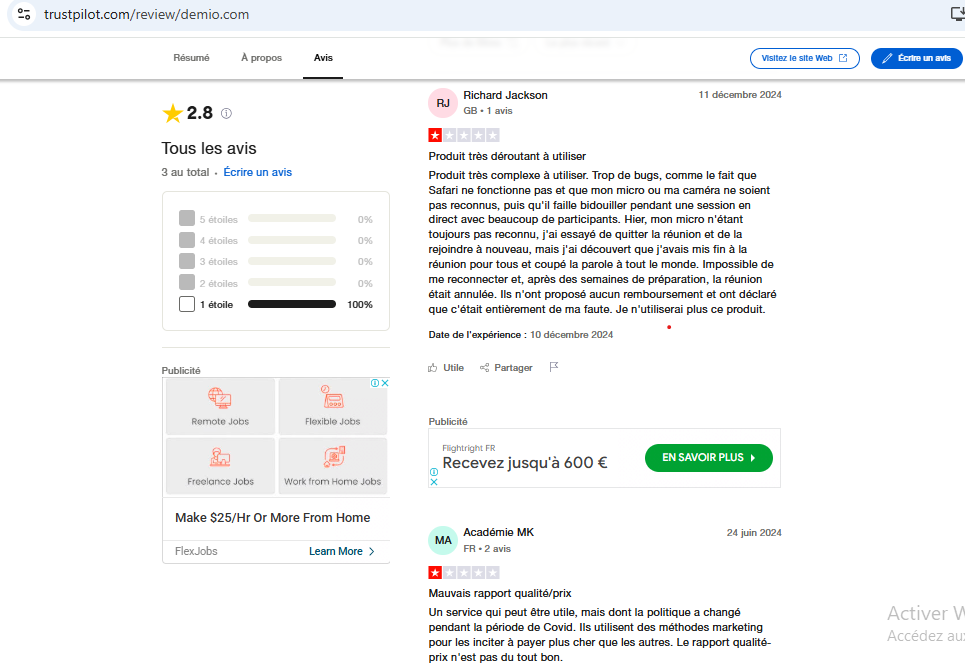The height and width of the screenshot is (667, 965).
Task: Click the 'FR • 2 avis' reviewer details
Action: [487, 549]
